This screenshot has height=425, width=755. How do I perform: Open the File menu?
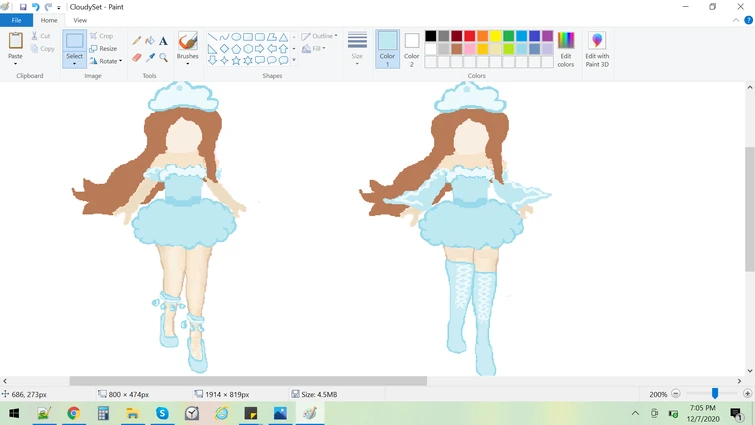[16, 20]
